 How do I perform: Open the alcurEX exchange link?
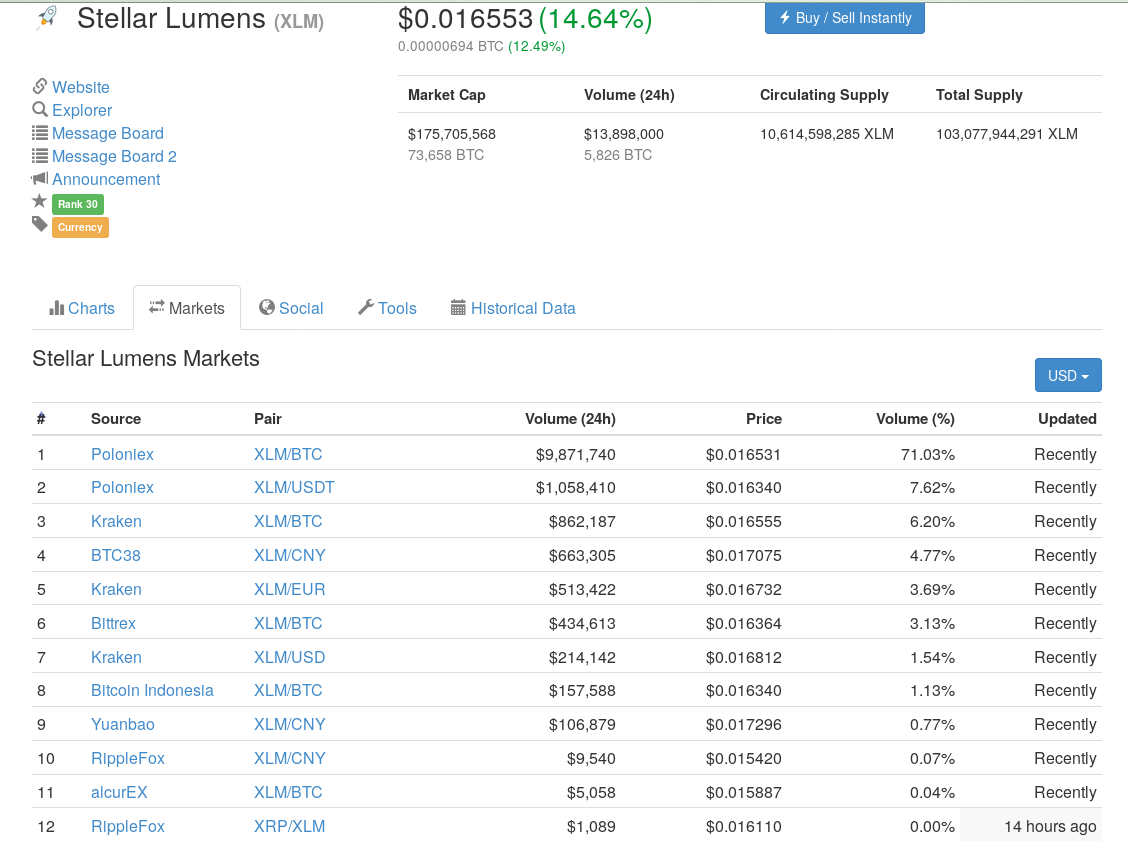119,792
